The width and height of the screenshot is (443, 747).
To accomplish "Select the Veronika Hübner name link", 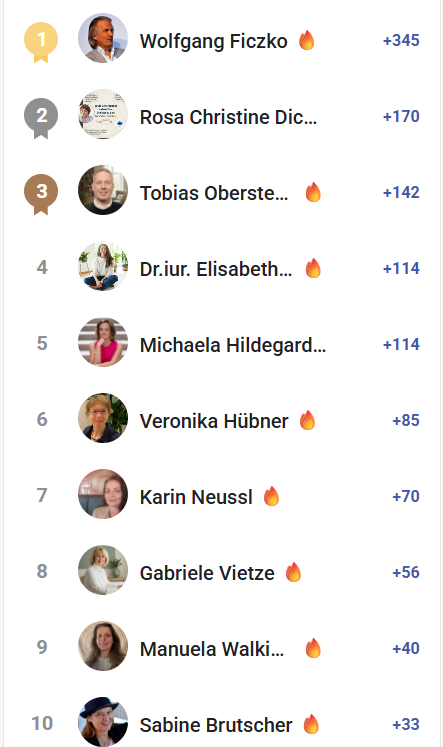I will coord(214,421).
